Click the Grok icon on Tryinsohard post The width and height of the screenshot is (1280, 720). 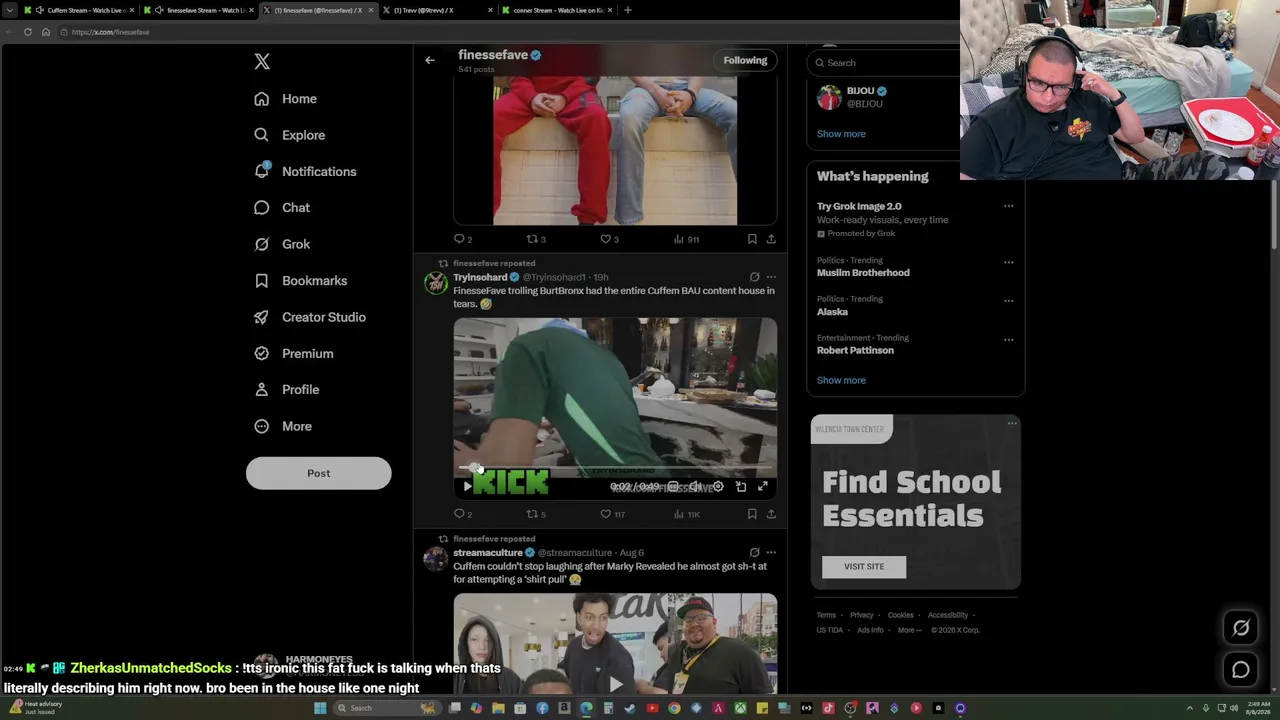755,277
